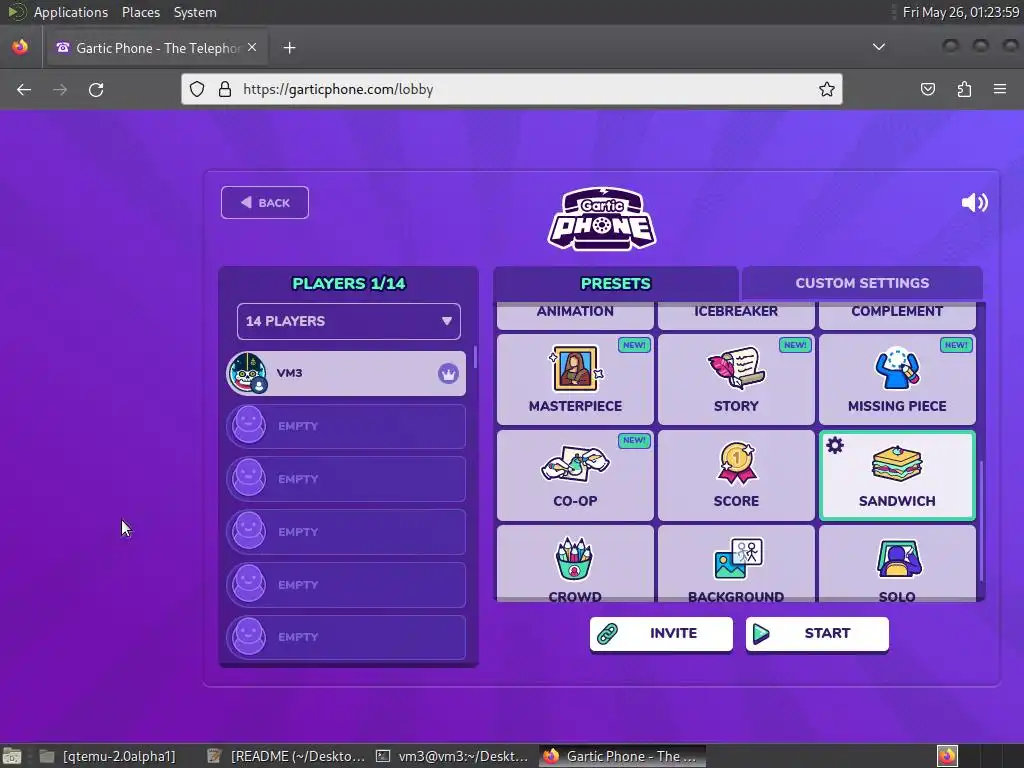Select the Sandwich preset card

897,475
